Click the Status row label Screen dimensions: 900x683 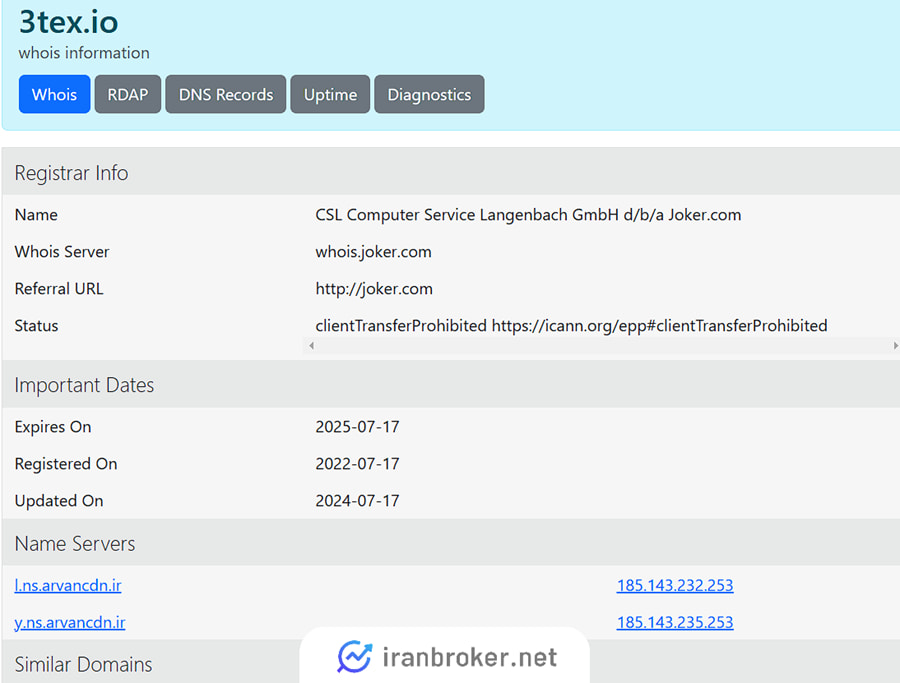click(36, 325)
